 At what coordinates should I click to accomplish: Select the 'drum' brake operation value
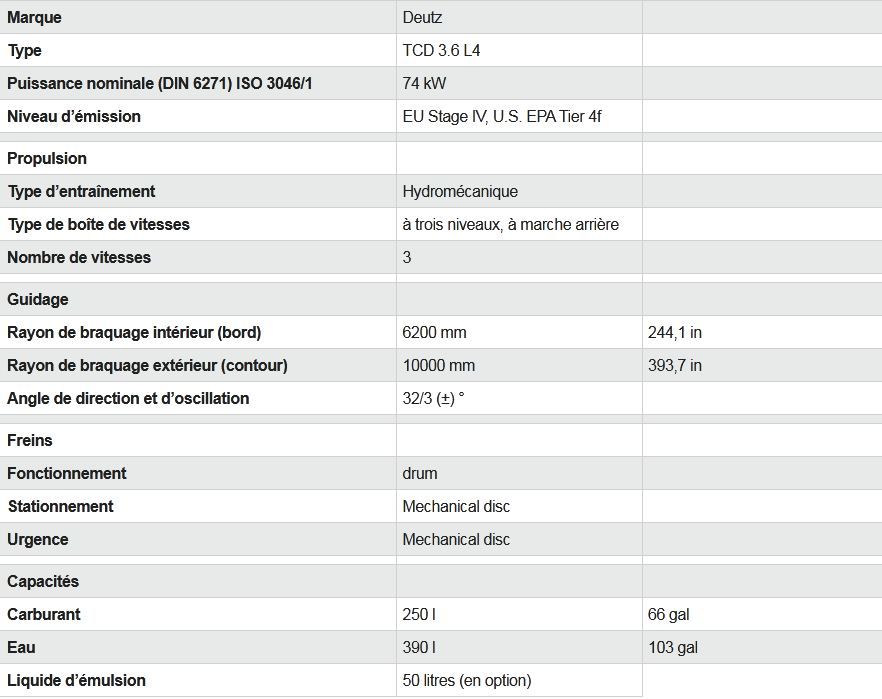pos(420,473)
